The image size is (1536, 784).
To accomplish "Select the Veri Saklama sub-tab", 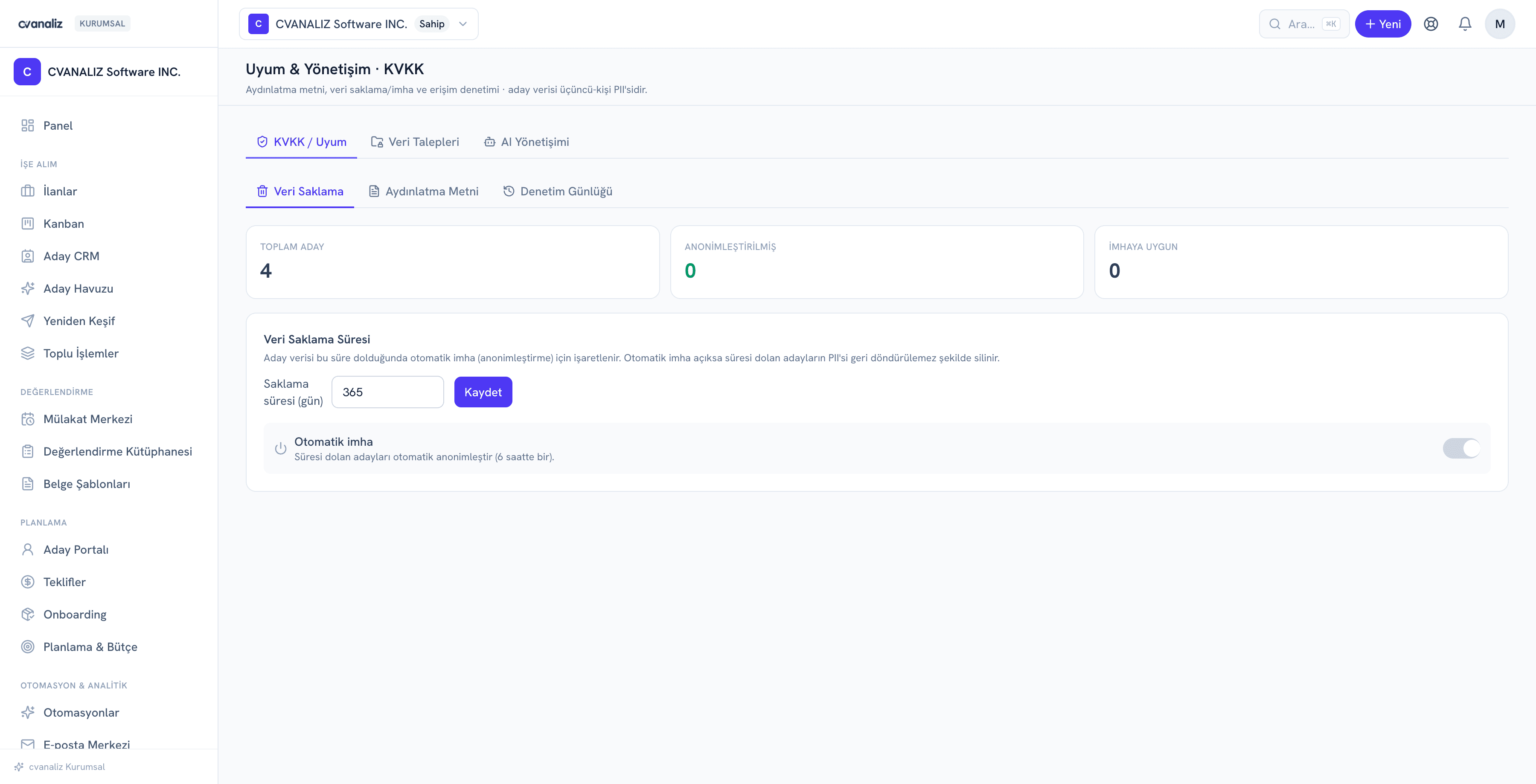I will click(x=300, y=192).
